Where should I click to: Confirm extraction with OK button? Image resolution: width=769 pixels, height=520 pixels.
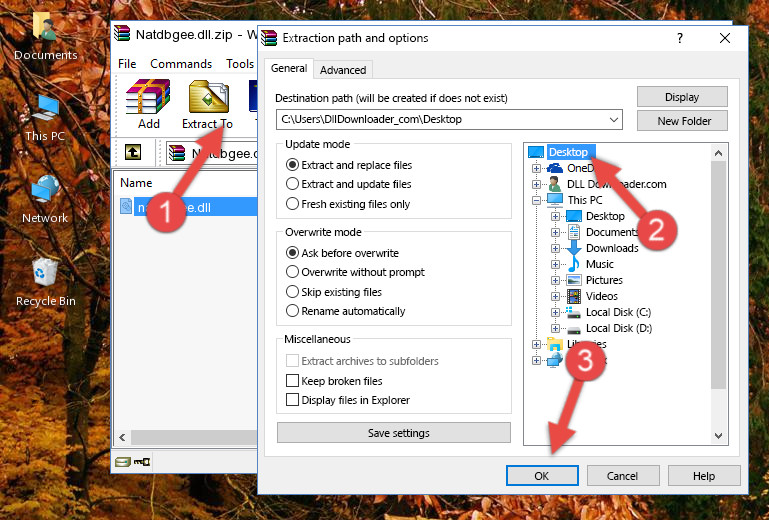click(542, 476)
